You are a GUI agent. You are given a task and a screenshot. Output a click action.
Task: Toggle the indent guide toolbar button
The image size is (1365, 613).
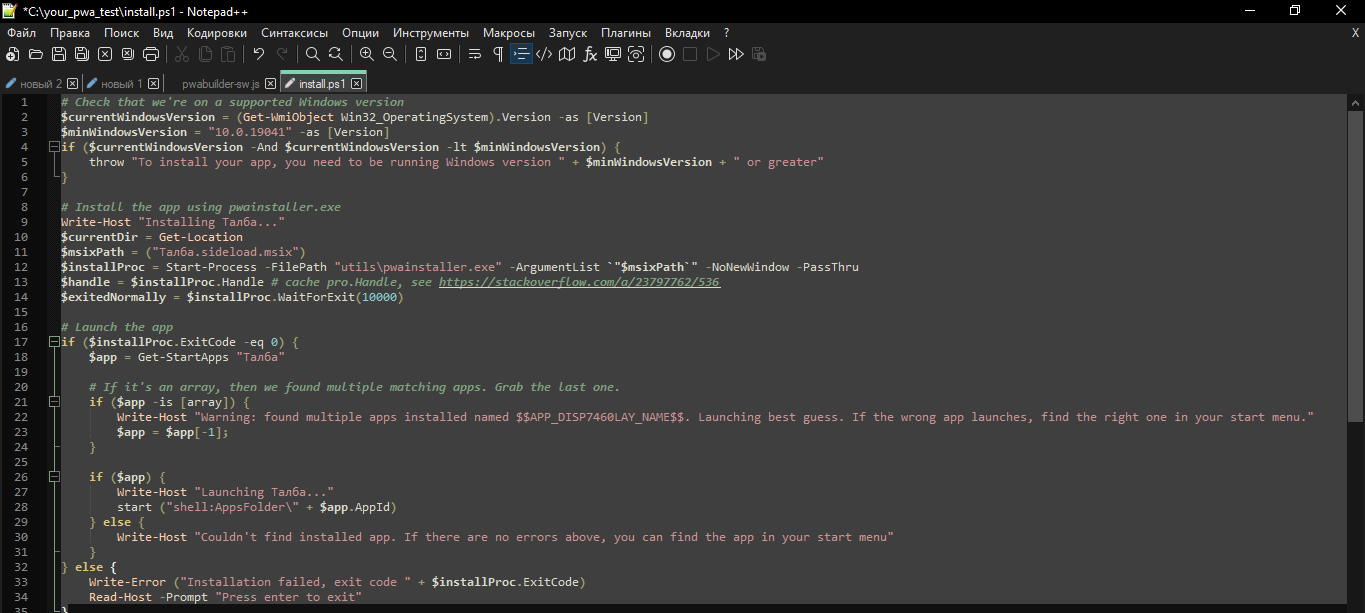click(521, 54)
